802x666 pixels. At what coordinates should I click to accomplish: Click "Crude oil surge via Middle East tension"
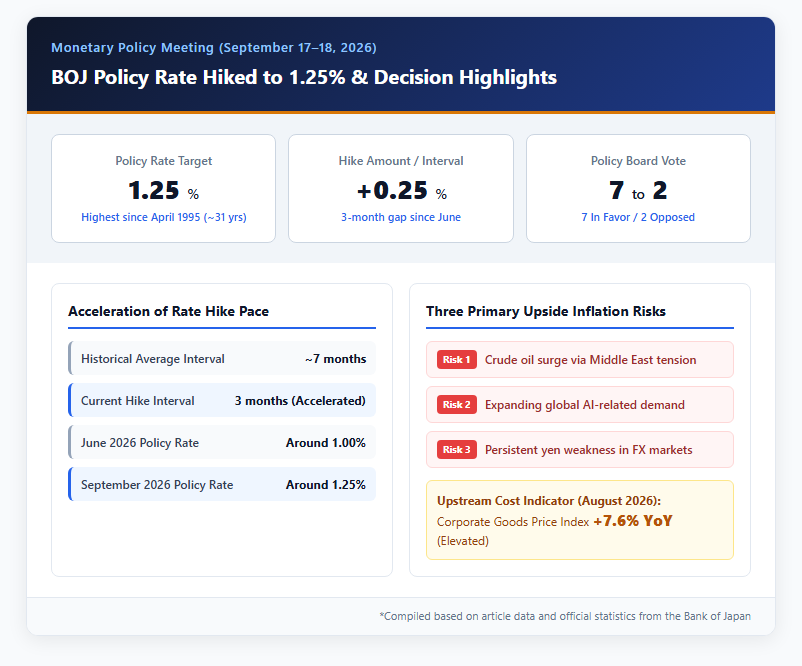pos(591,360)
